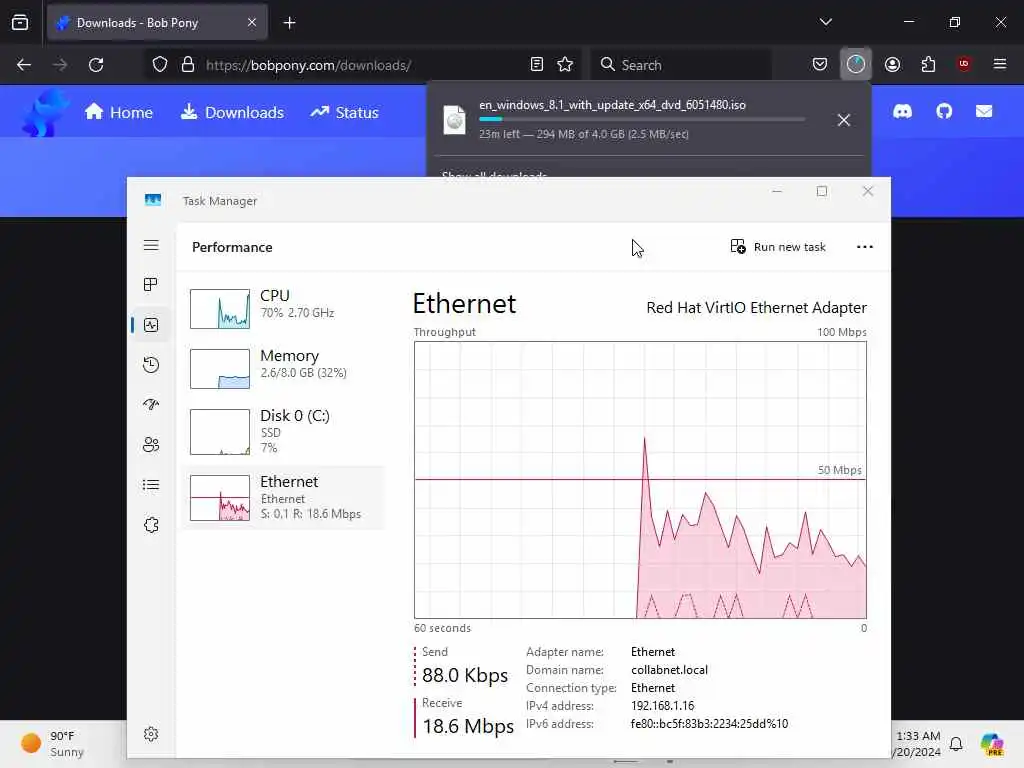Bookmark this page with star icon

click(x=565, y=65)
